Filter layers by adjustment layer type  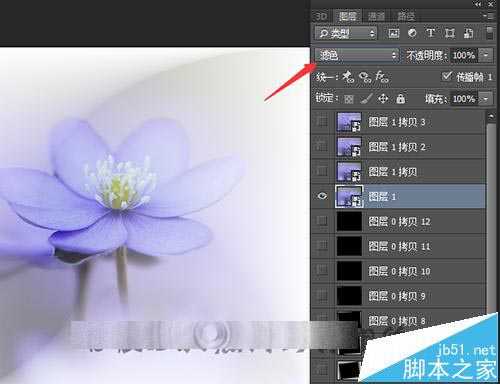[412, 33]
